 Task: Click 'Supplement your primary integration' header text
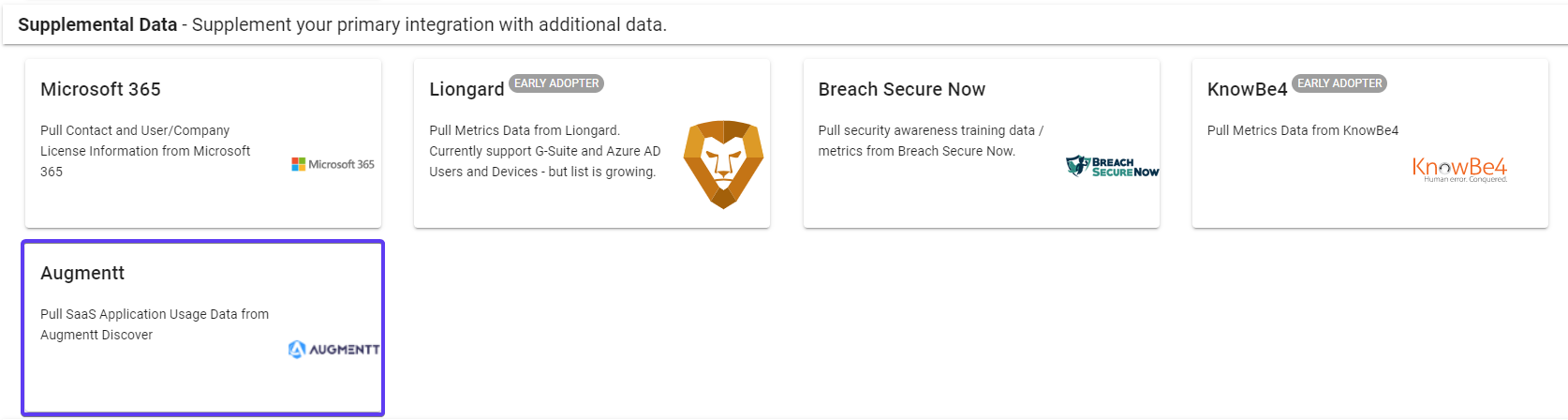[x=431, y=24]
